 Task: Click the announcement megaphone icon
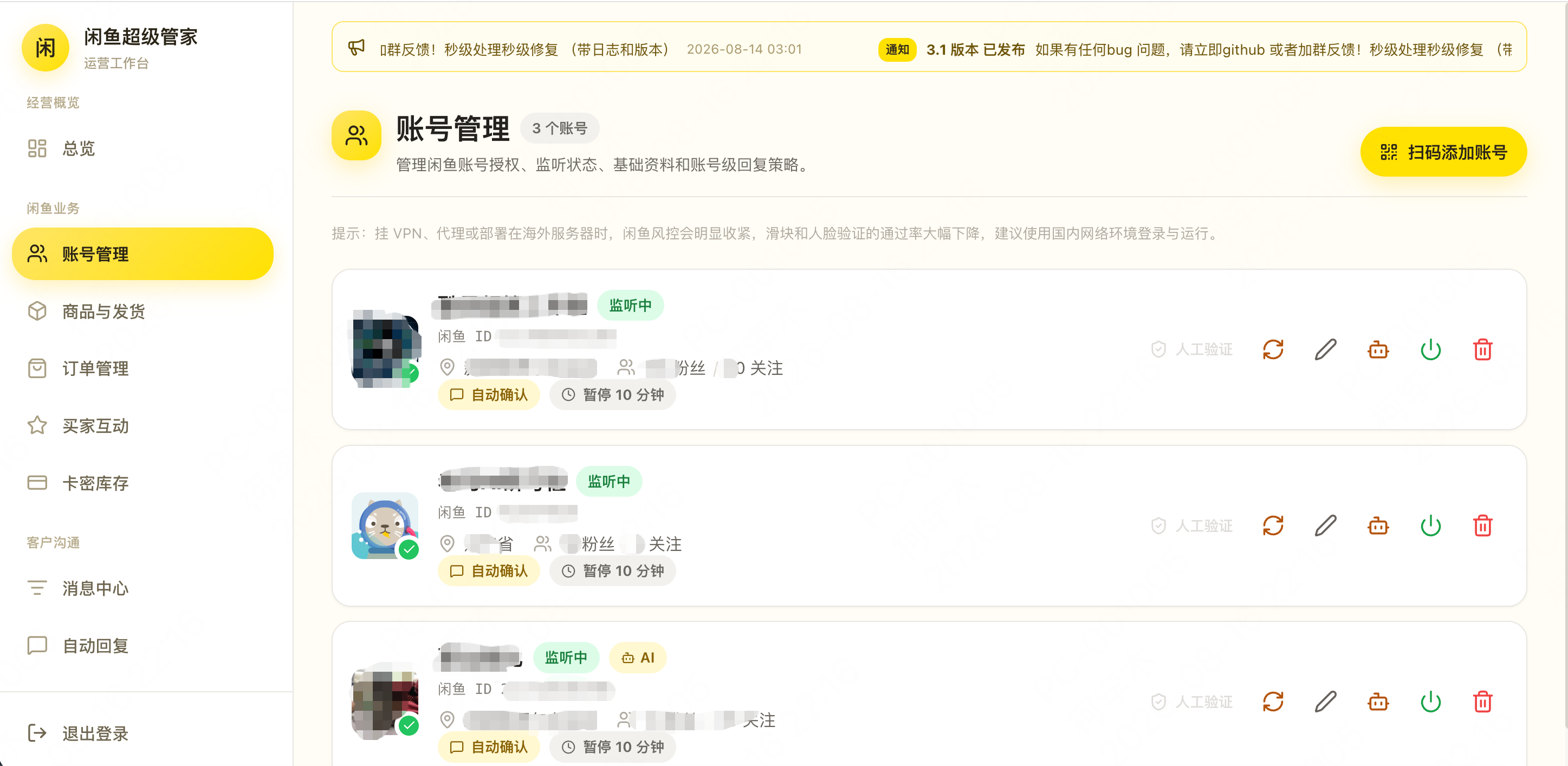click(356, 48)
